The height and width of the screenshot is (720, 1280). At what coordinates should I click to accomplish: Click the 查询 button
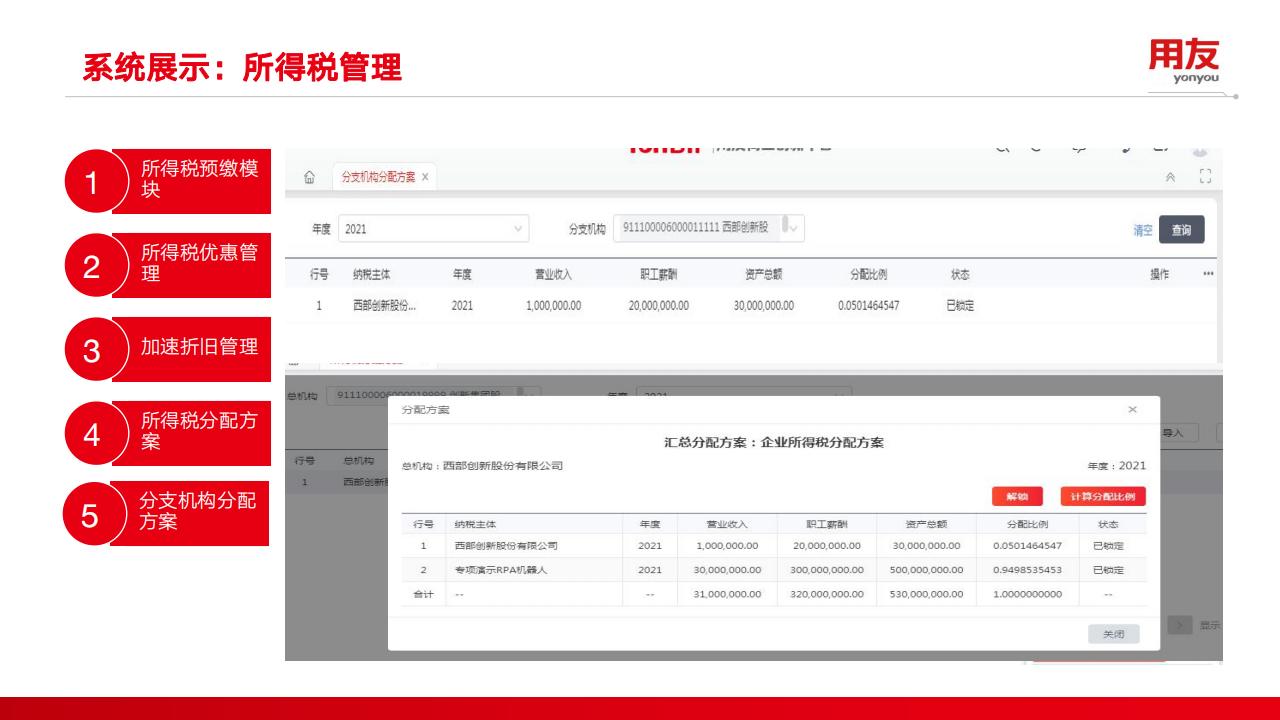pos(1181,230)
